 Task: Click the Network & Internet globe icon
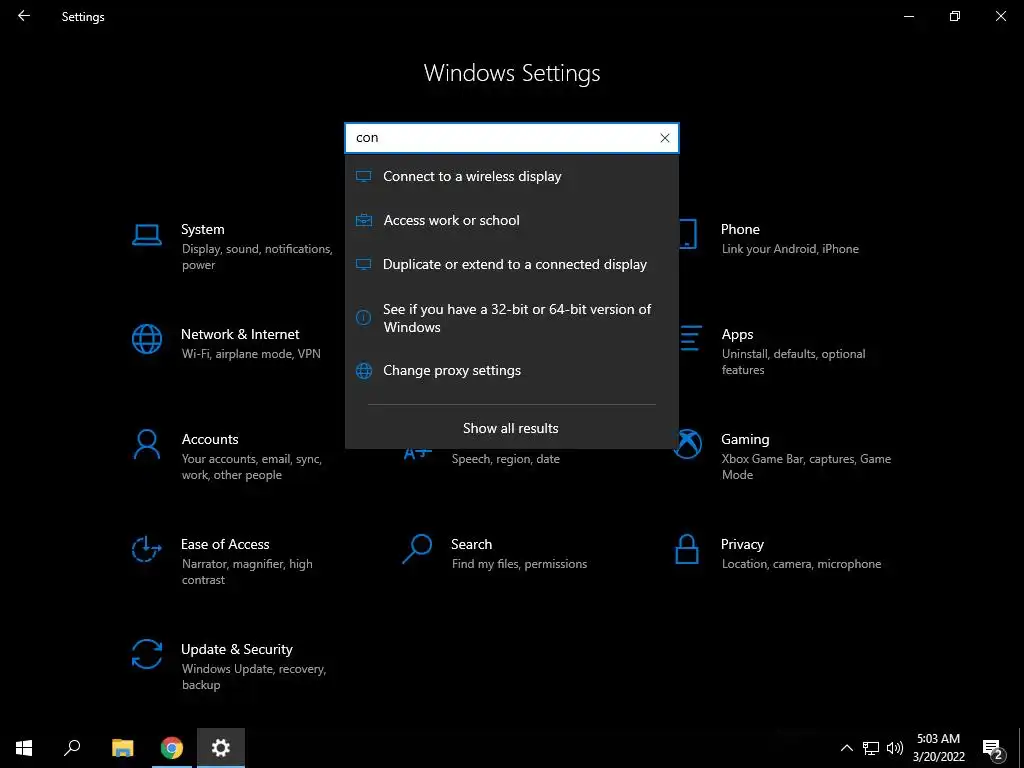click(147, 340)
